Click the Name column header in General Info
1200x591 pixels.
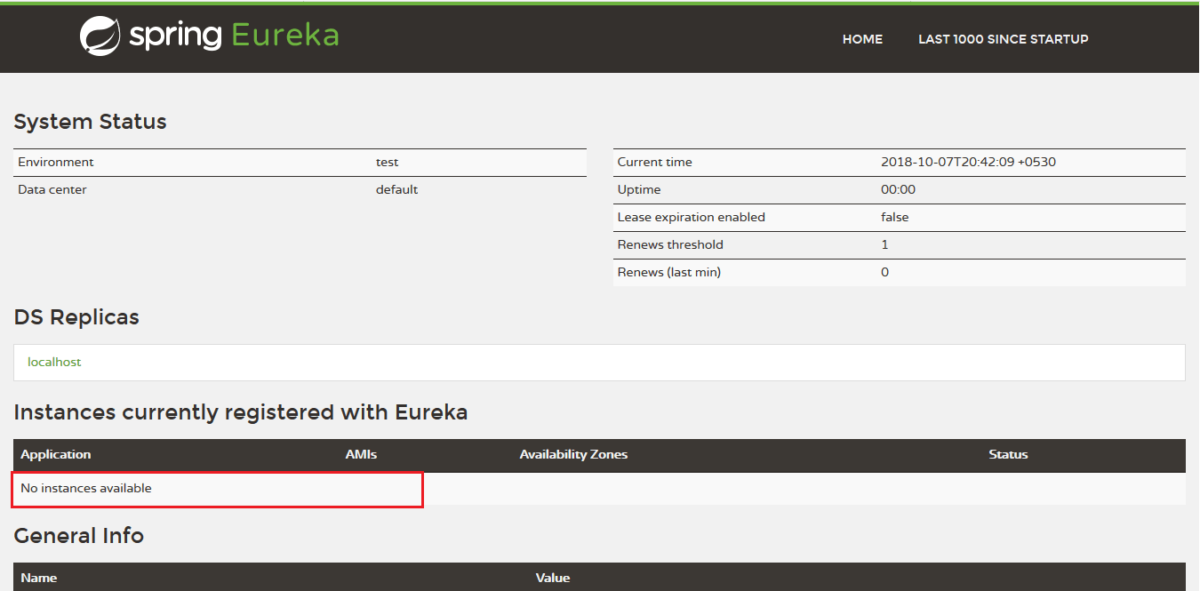(x=39, y=577)
